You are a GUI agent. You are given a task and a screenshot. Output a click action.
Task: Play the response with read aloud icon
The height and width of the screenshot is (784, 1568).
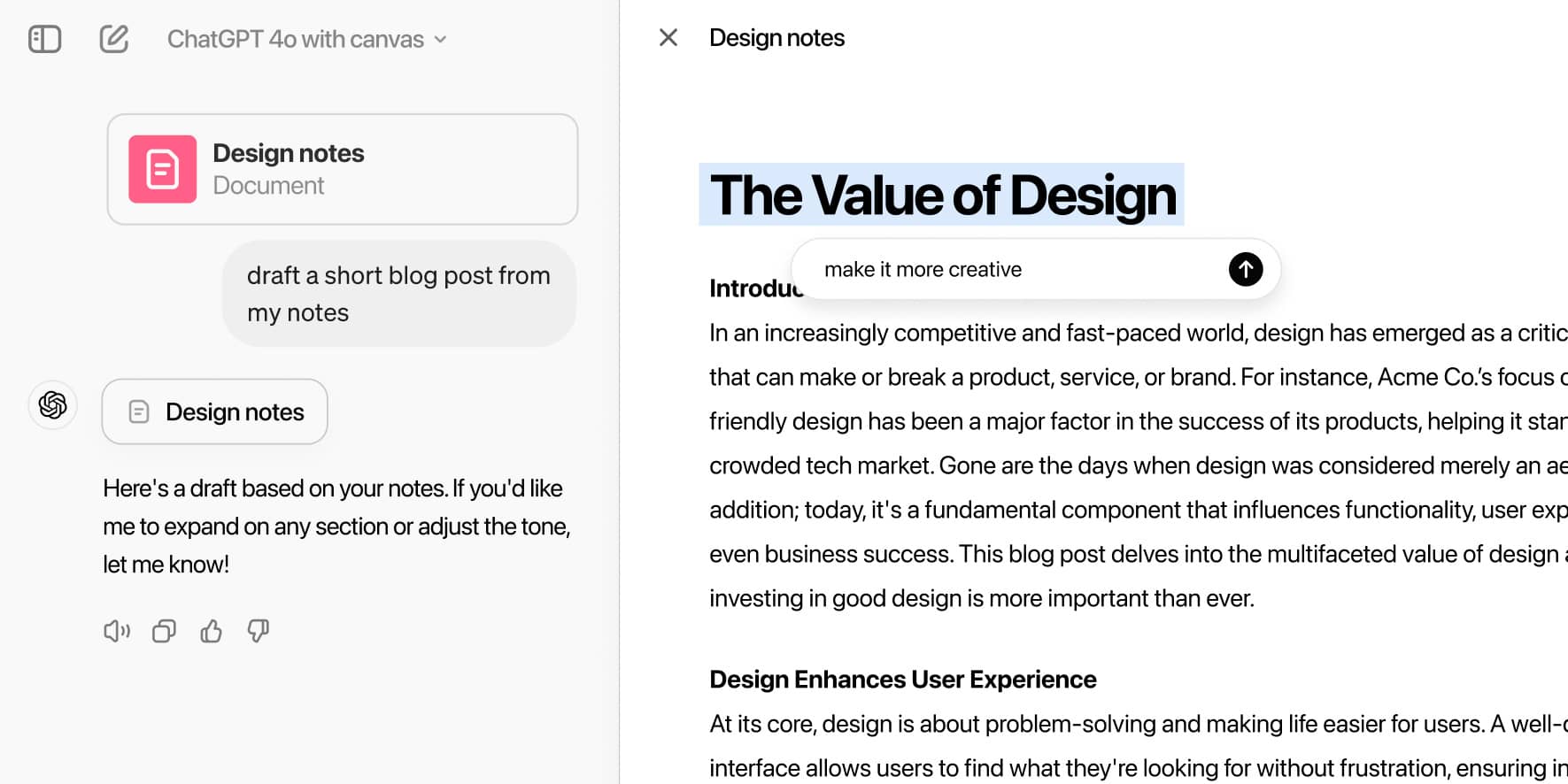click(117, 631)
